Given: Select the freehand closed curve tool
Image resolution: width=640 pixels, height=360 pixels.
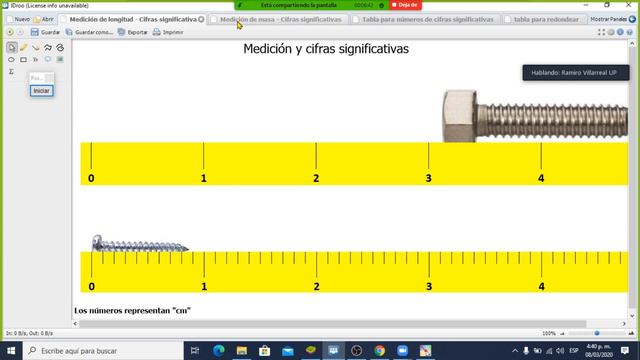Looking at the screenshot, I should click(x=60, y=48).
